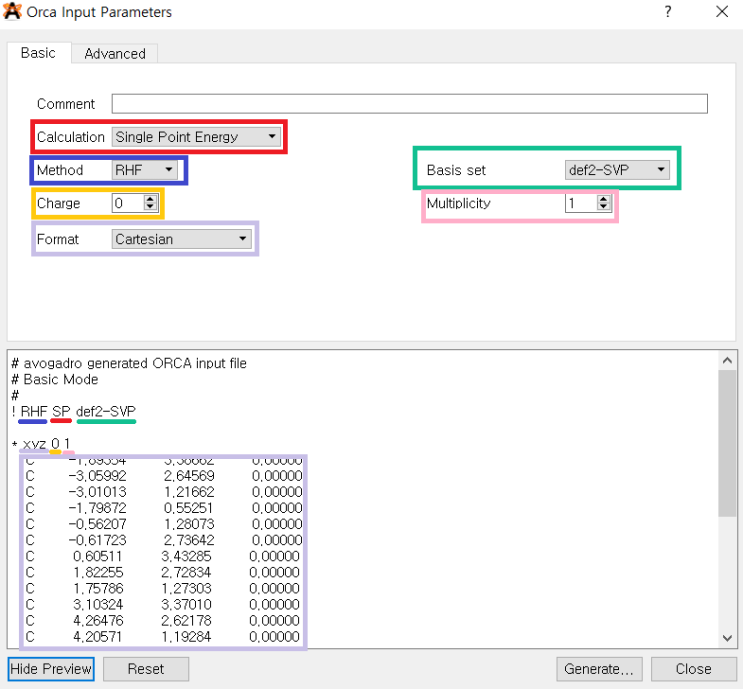
Task: Select the Basic tab
Action: (38, 53)
